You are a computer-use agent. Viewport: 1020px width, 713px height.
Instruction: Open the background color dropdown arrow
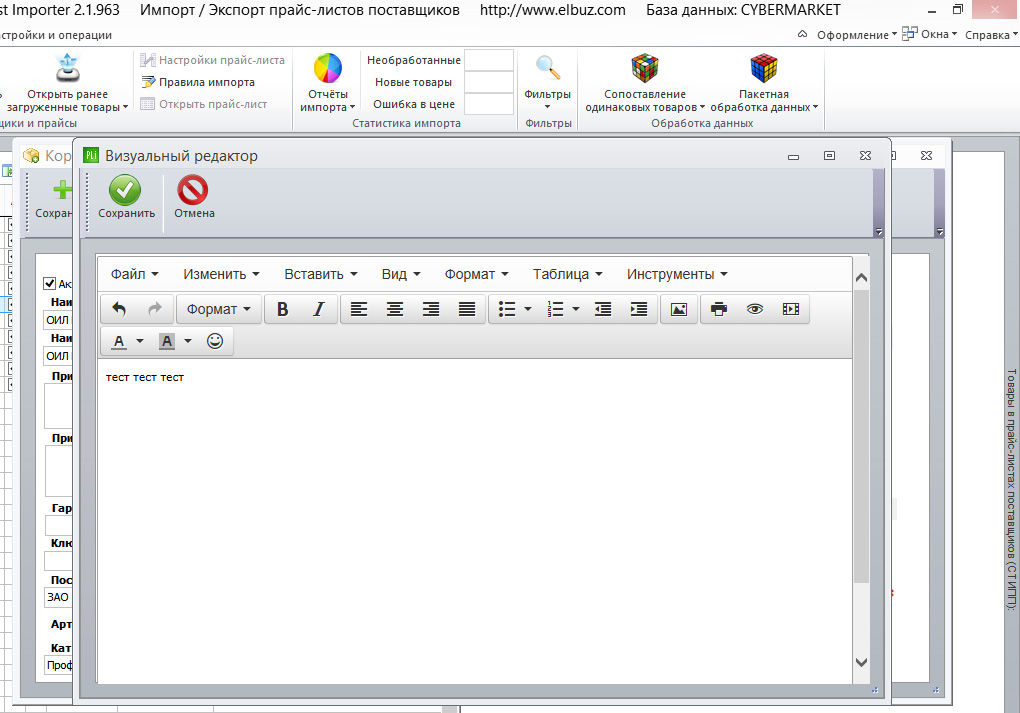coord(188,341)
